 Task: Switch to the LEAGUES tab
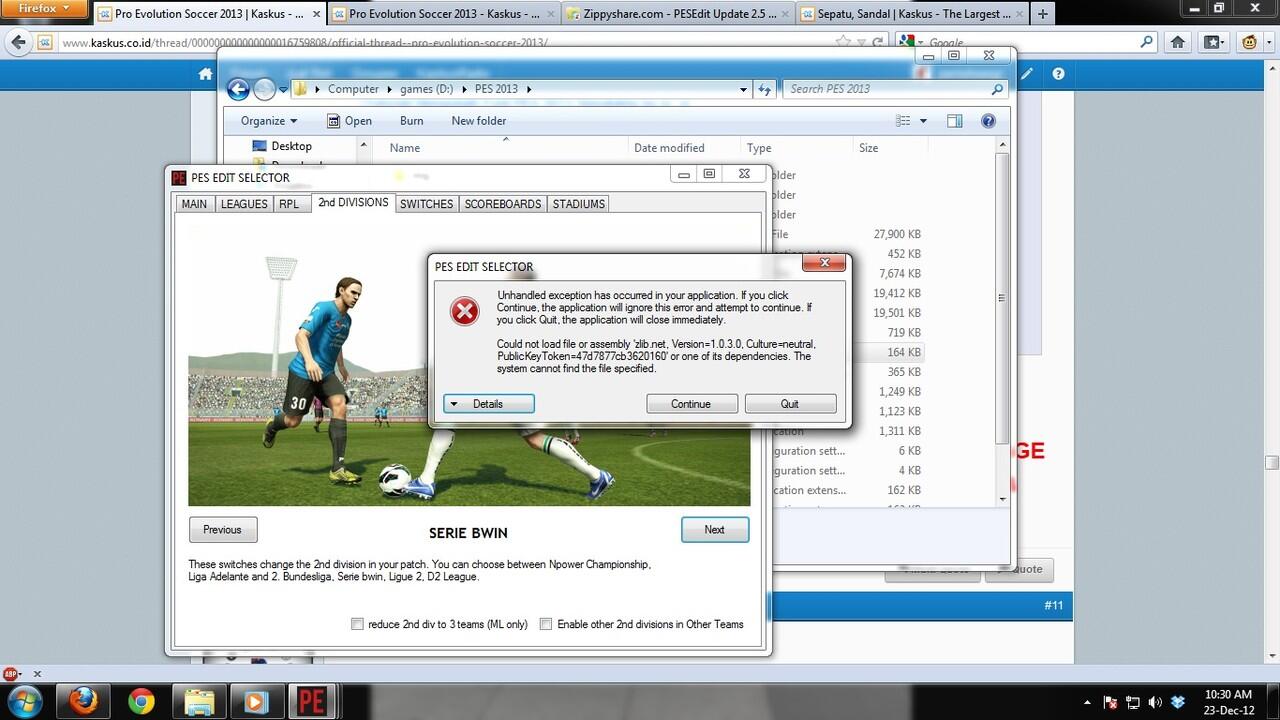(244, 204)
